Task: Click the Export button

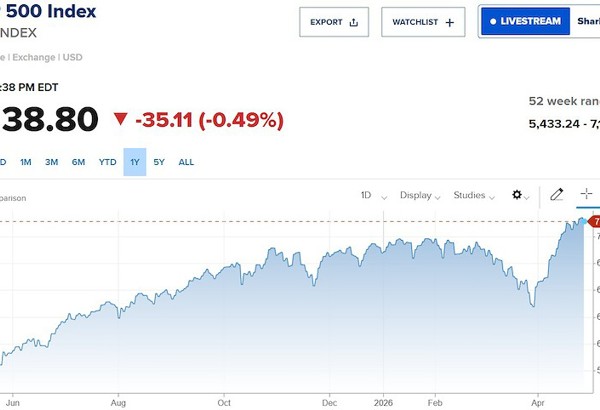Action: [x=334, y=22]
